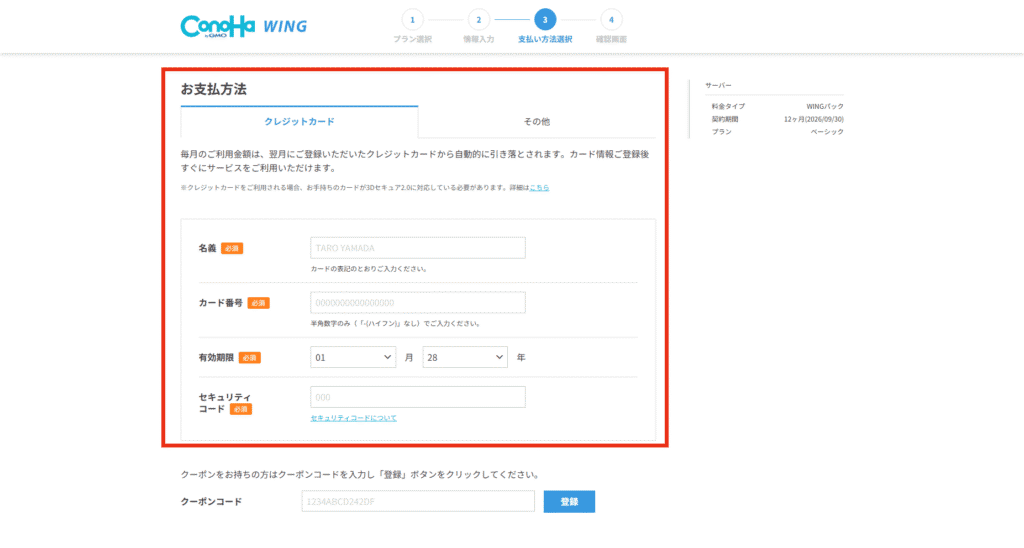The width and height of the screenshot is (1024, 548).
Task: Go to step 1 circle indicator
Action: 411,19
